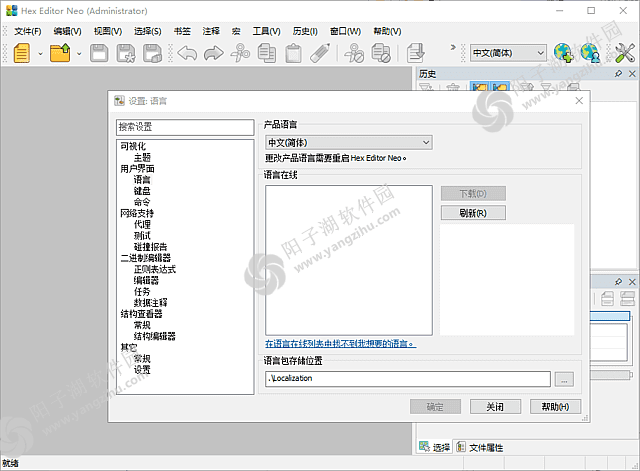Screen dimensions: 640x471
Task: Open the 选择(S) menu
Action: pyautogui.click(x=148, y=31)
